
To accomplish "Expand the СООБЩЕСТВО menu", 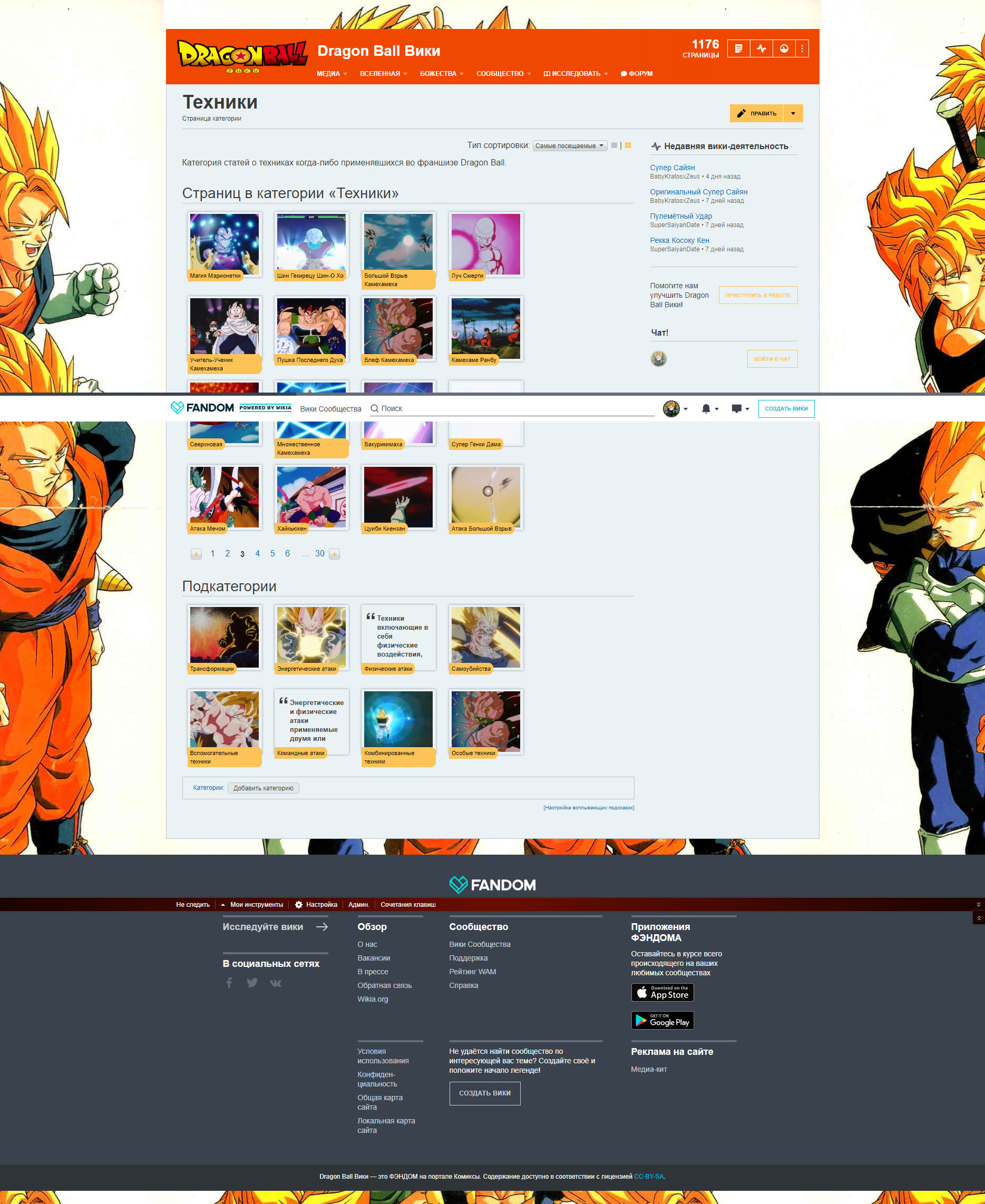I will (504, 74).
